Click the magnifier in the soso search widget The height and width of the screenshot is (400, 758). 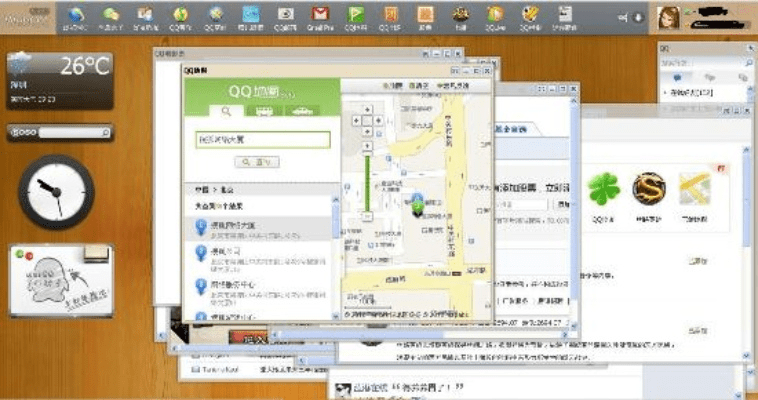(106, 133)
